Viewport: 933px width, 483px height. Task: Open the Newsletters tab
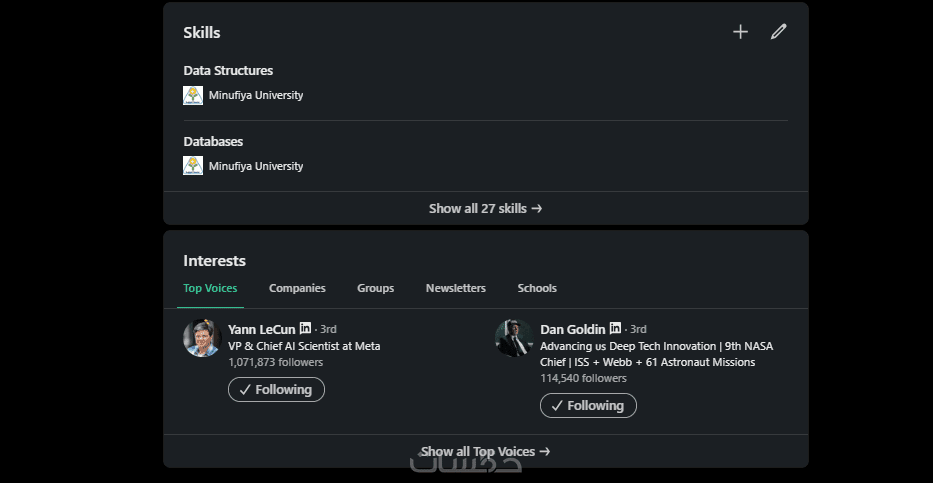455,288
